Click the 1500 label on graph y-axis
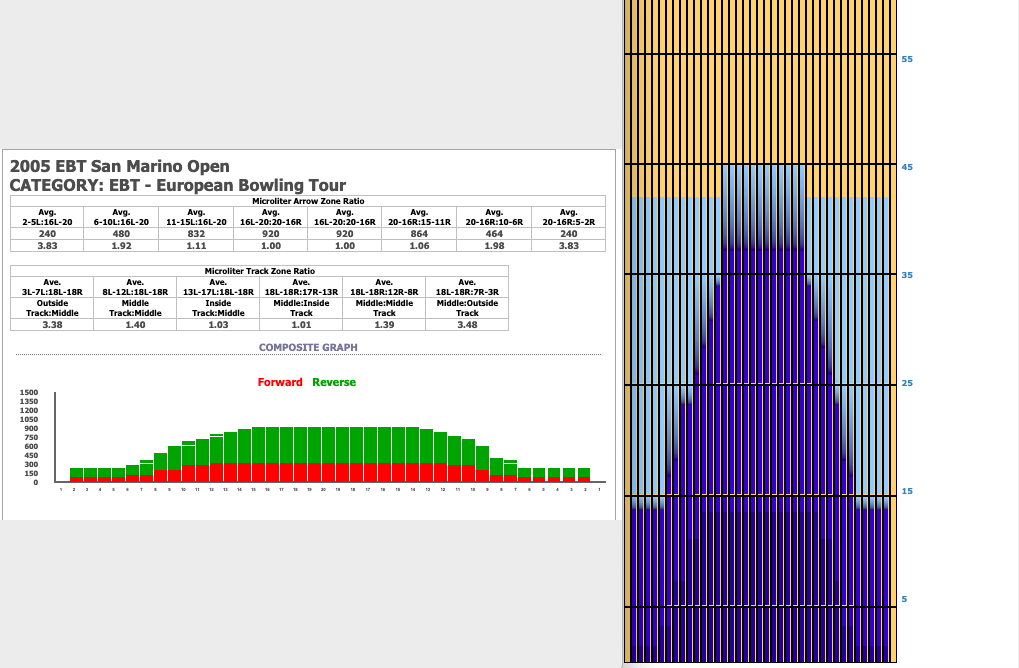 (29, 392)
